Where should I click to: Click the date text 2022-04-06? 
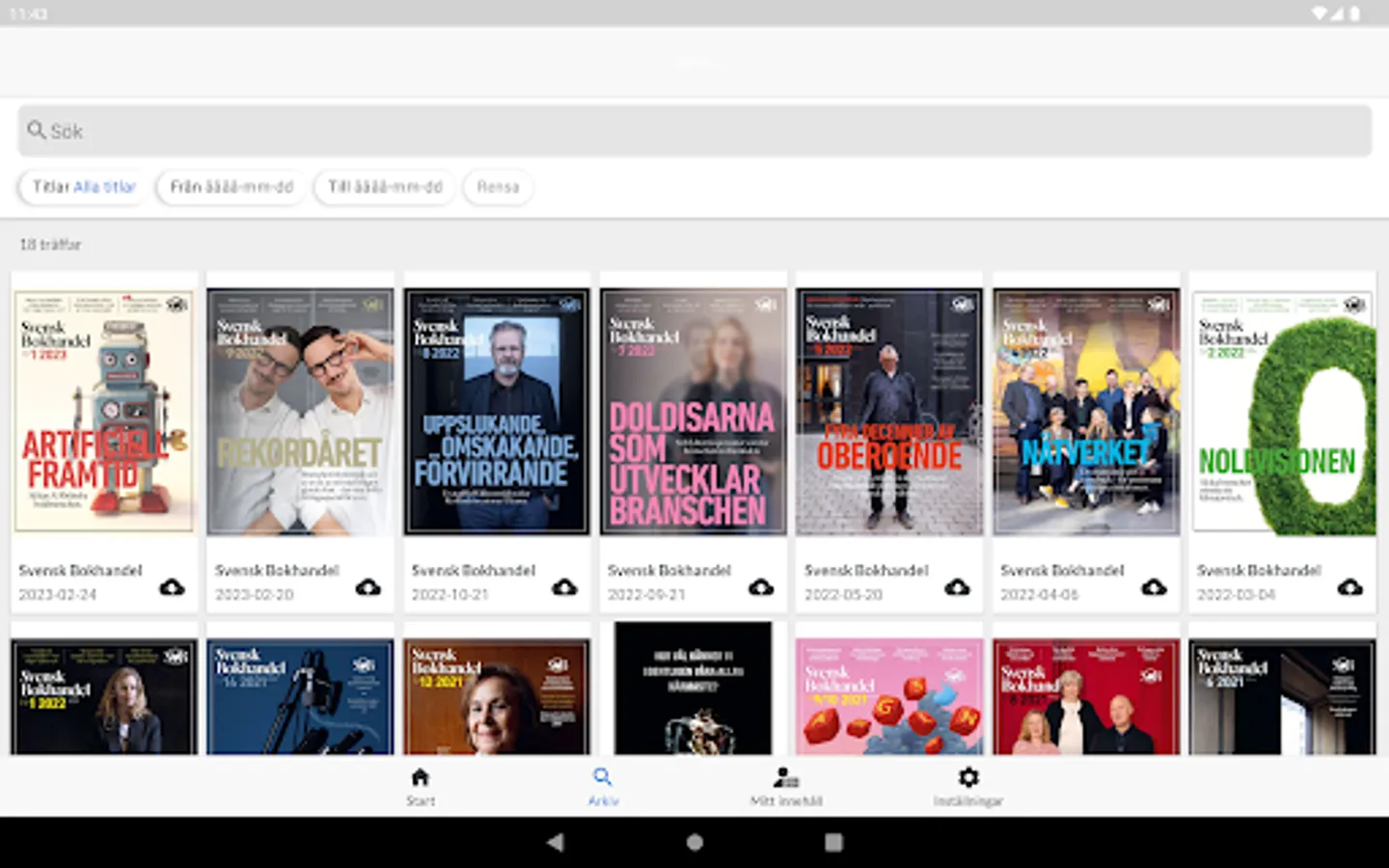pyautogui.click(x=1040, y=595)
